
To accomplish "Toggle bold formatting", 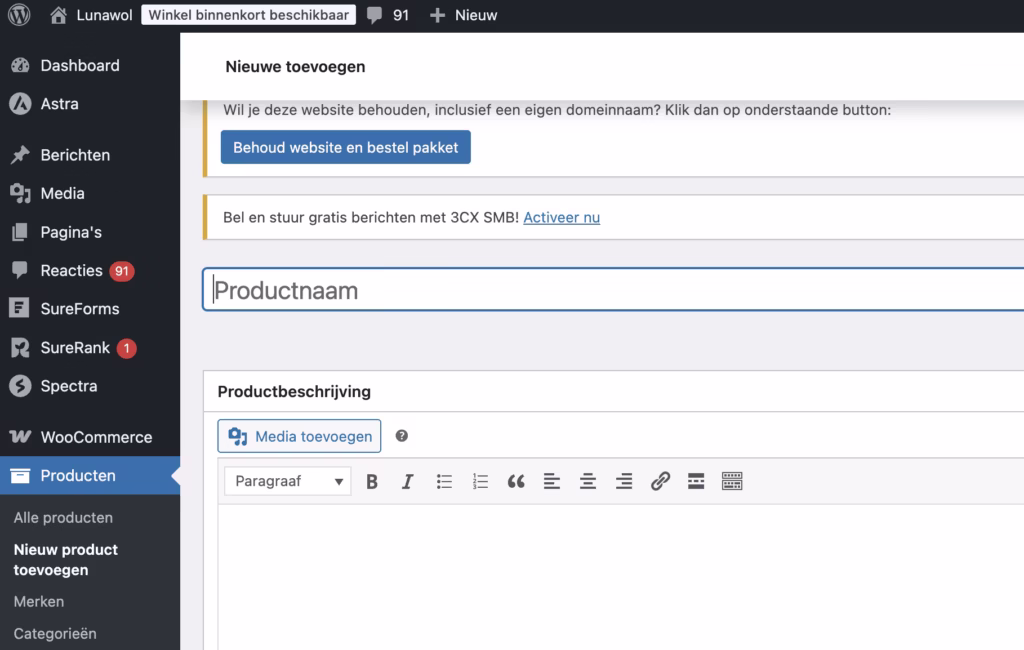I will point(372,481).
